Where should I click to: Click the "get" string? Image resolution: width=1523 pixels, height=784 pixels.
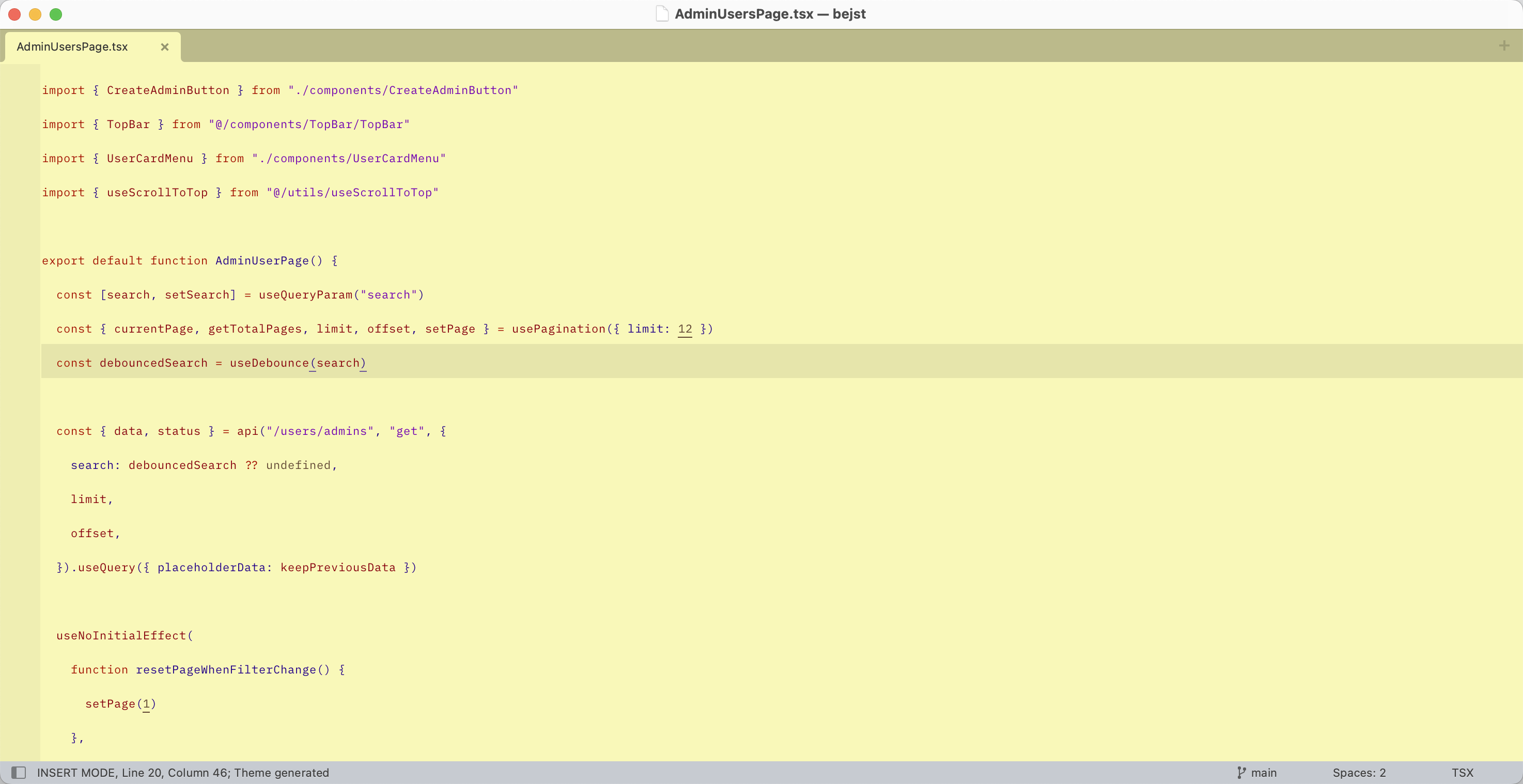click(x=407, y=432)
